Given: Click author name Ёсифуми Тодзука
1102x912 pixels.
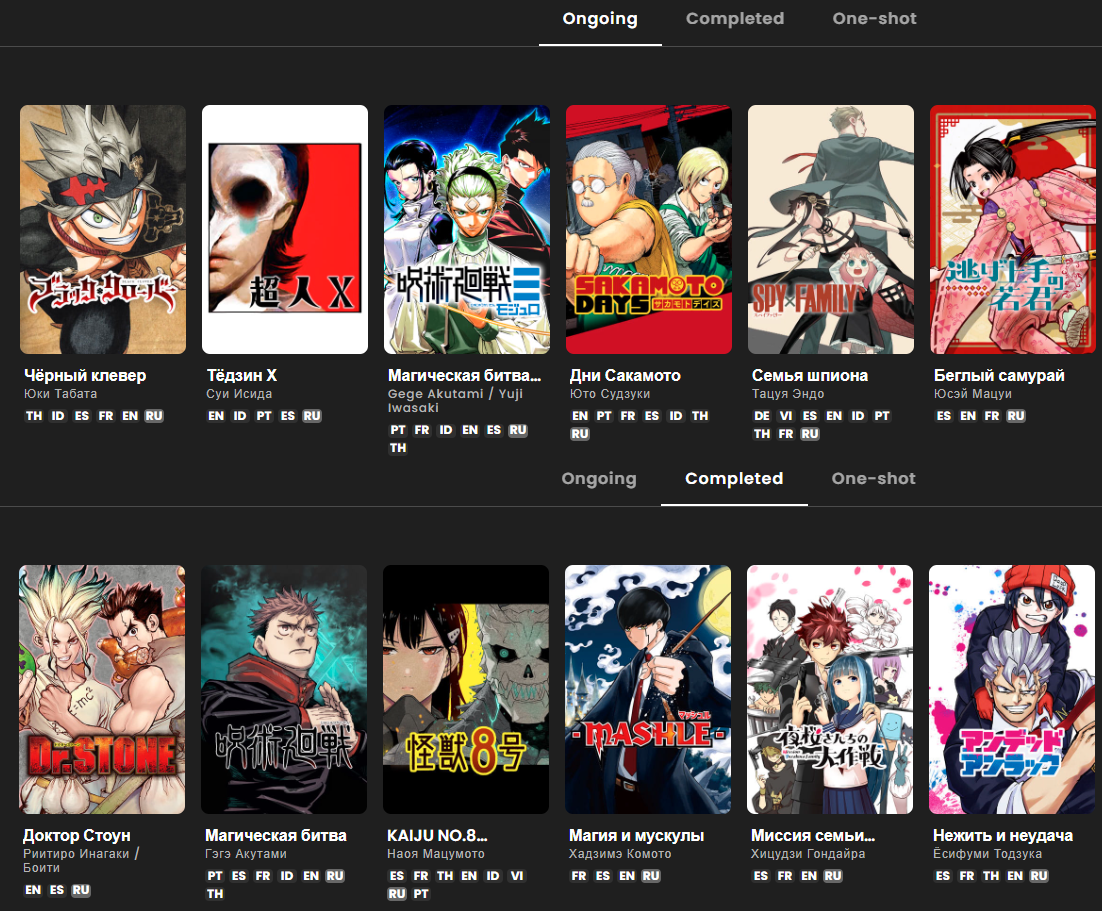Looking at the screenshot, I should [987, 854].
